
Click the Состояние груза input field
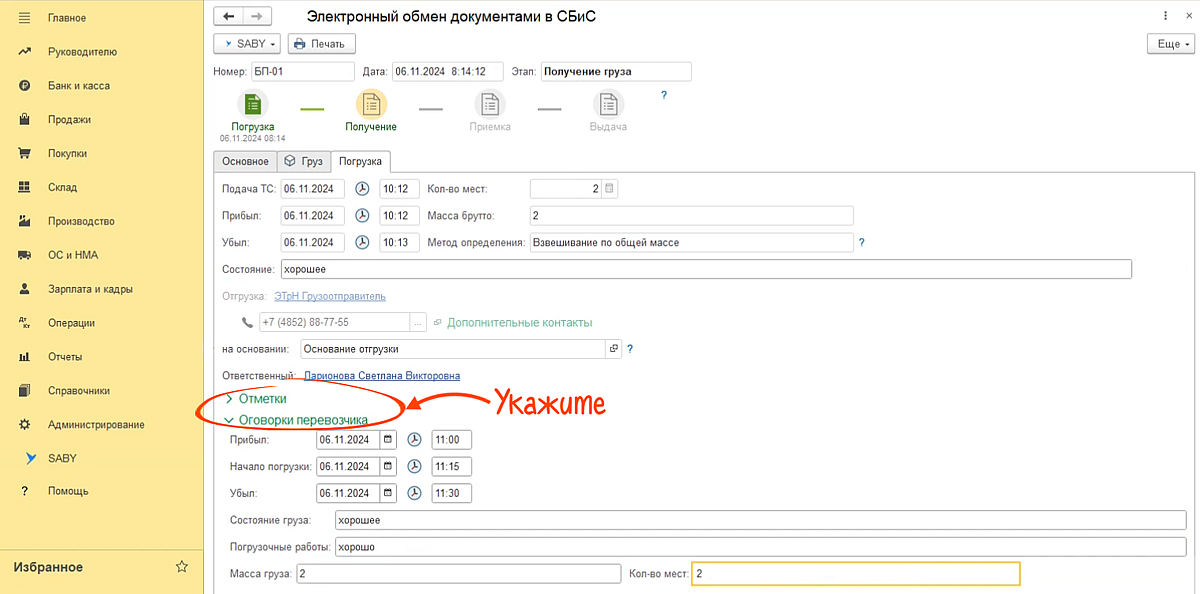(760, 520)
